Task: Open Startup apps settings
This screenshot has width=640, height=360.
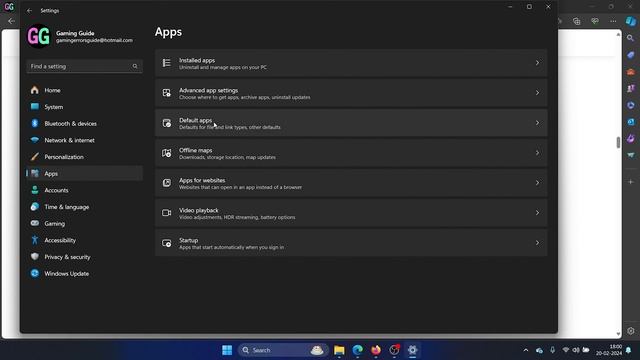Action: tap(351, 243)
